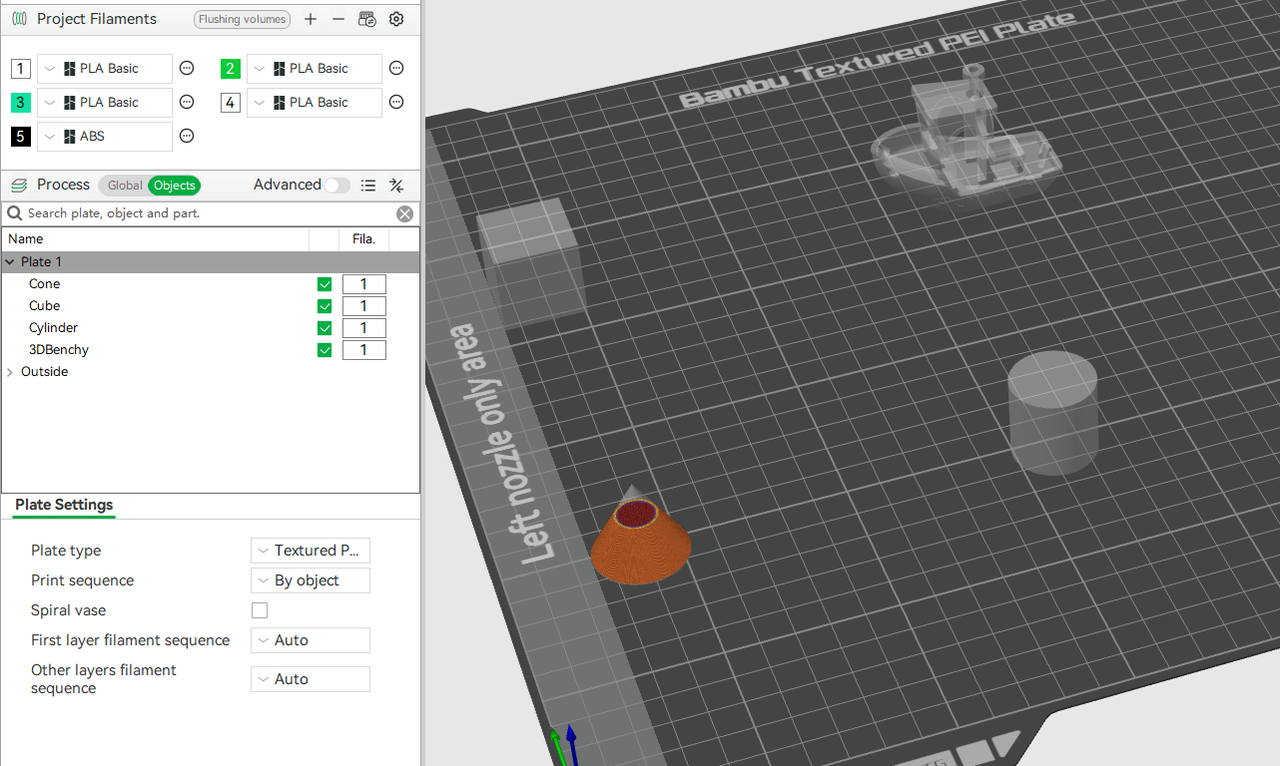
Task: Click Name column header
Action: [x=155, y=239]
